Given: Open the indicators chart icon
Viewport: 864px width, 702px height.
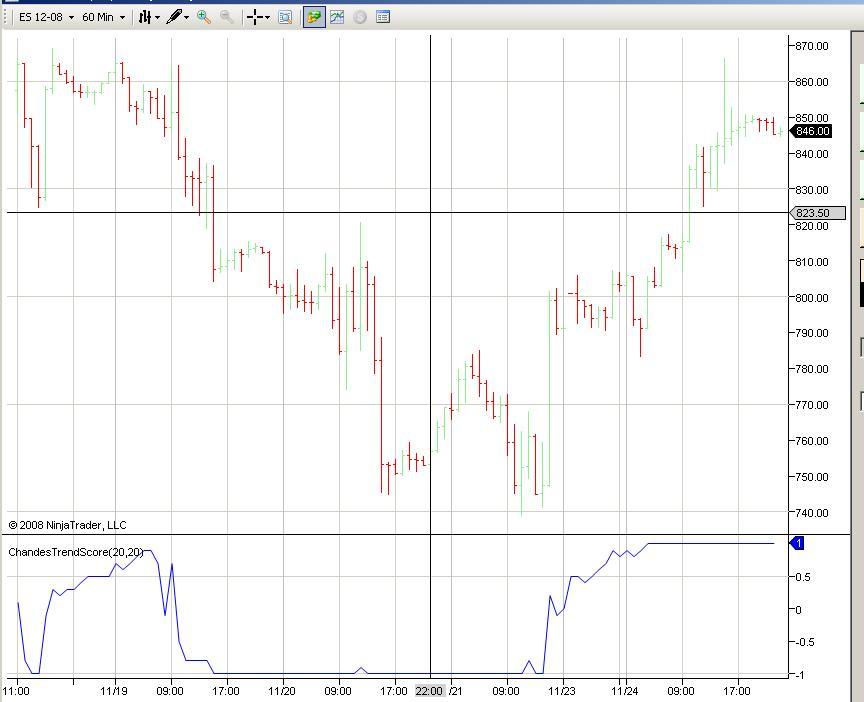Looking at the screenshot, I should (x=337, y=17).
